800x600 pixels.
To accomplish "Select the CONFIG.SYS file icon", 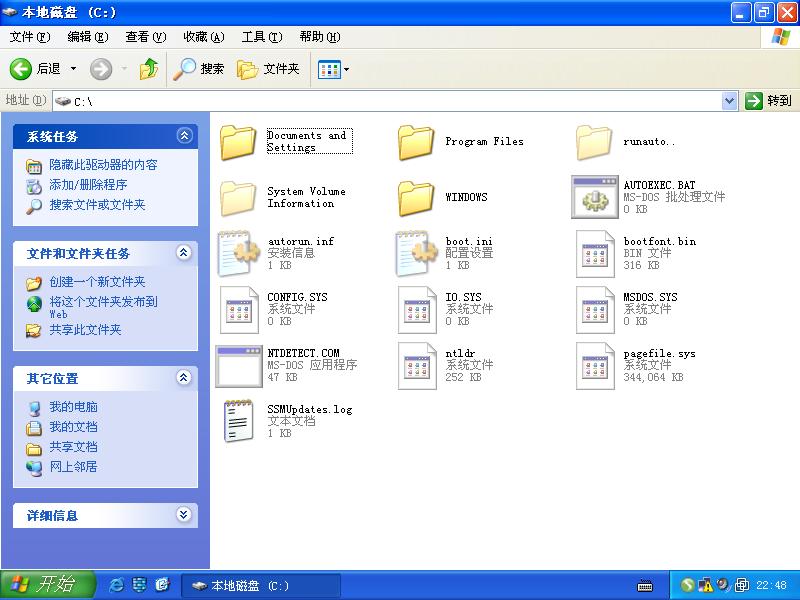I will (x=239, y=310).
